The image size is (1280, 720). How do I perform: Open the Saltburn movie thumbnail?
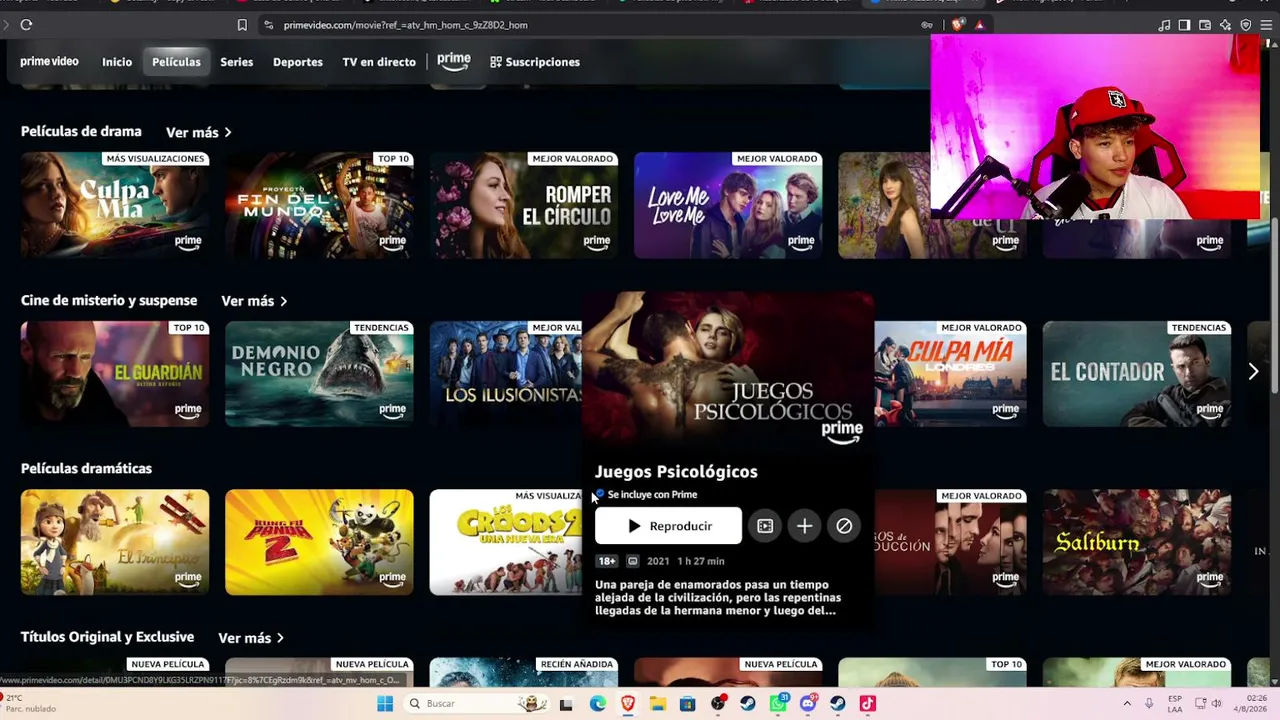(1137, 542)
